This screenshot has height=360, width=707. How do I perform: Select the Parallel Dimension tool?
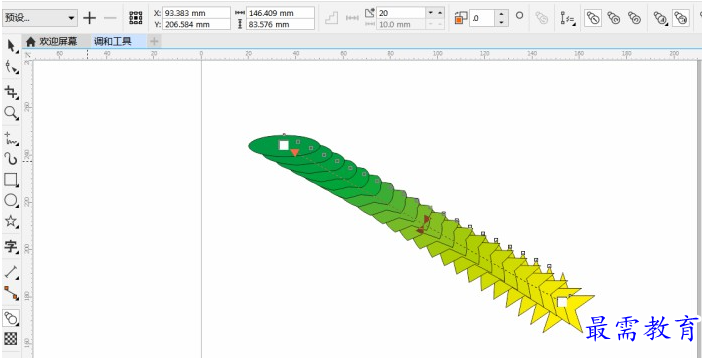(11, 272)
